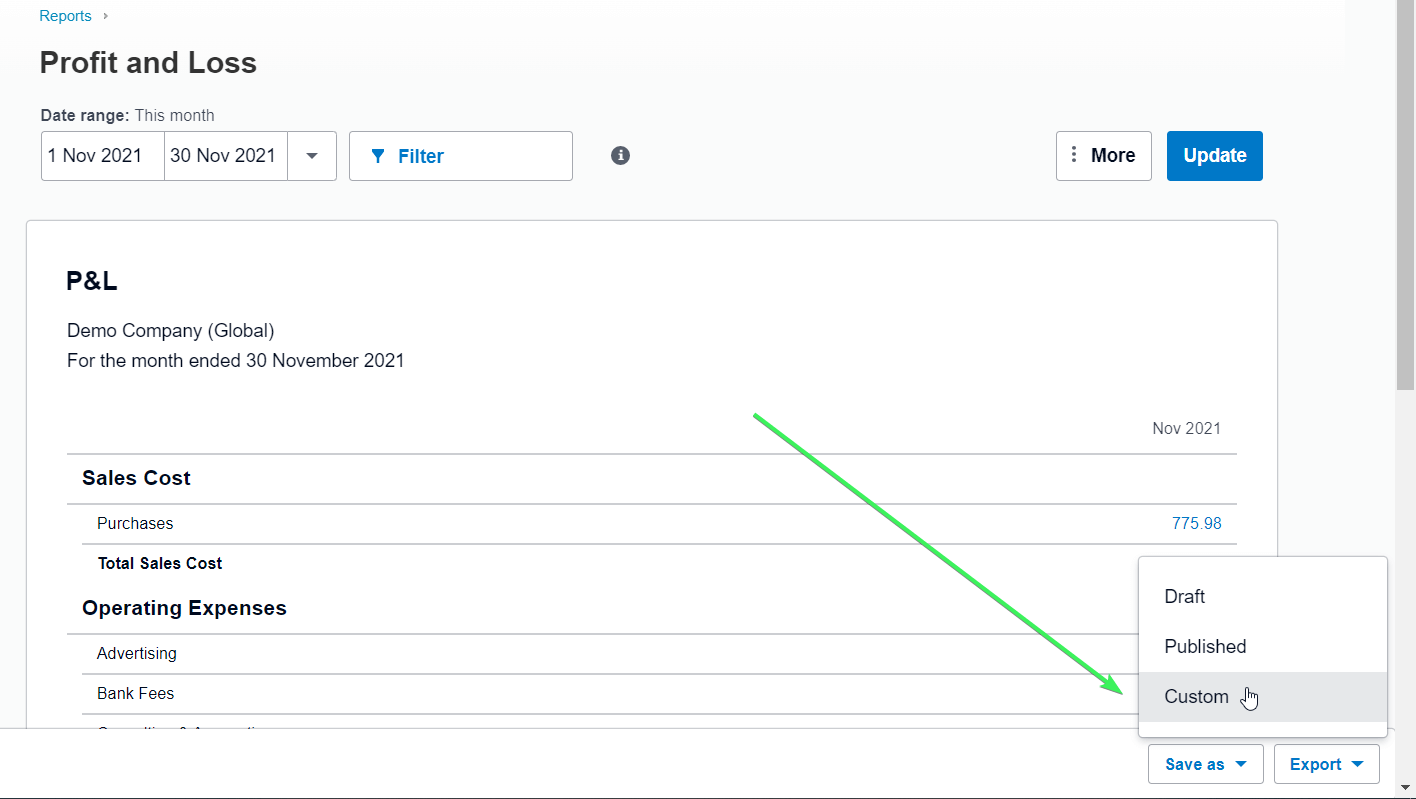1416x799 pixels.
Task: Click the Purchases row label
Action: tap(135, 523)
